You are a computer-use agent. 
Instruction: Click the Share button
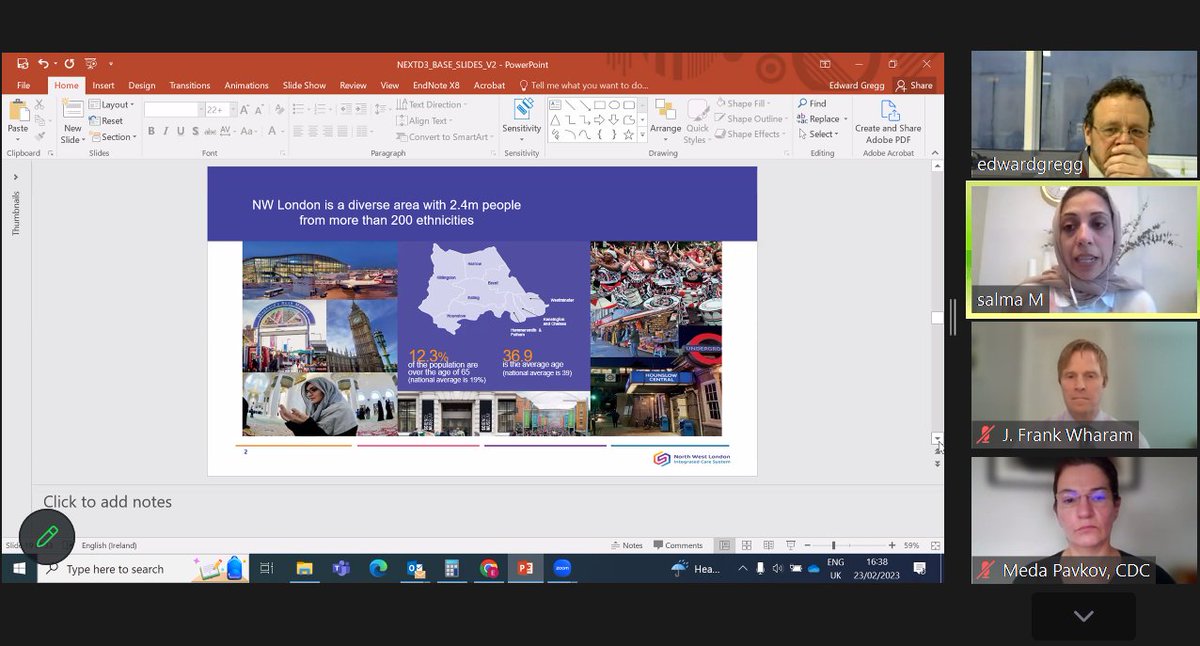[914, 86]
